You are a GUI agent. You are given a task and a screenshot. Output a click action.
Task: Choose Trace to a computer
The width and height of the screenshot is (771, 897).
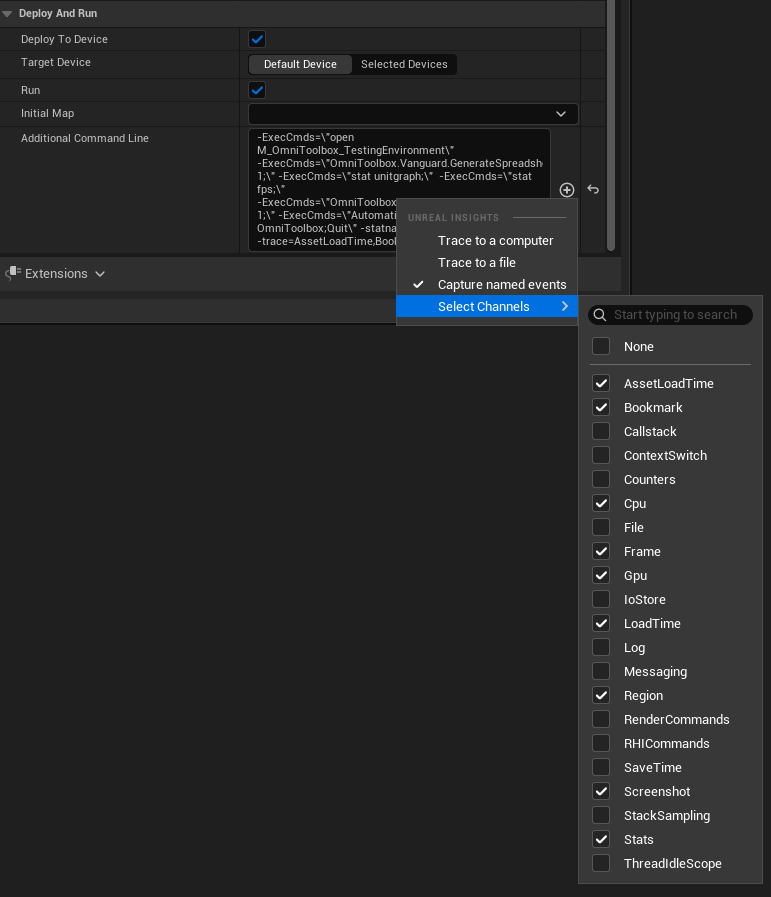495,241
